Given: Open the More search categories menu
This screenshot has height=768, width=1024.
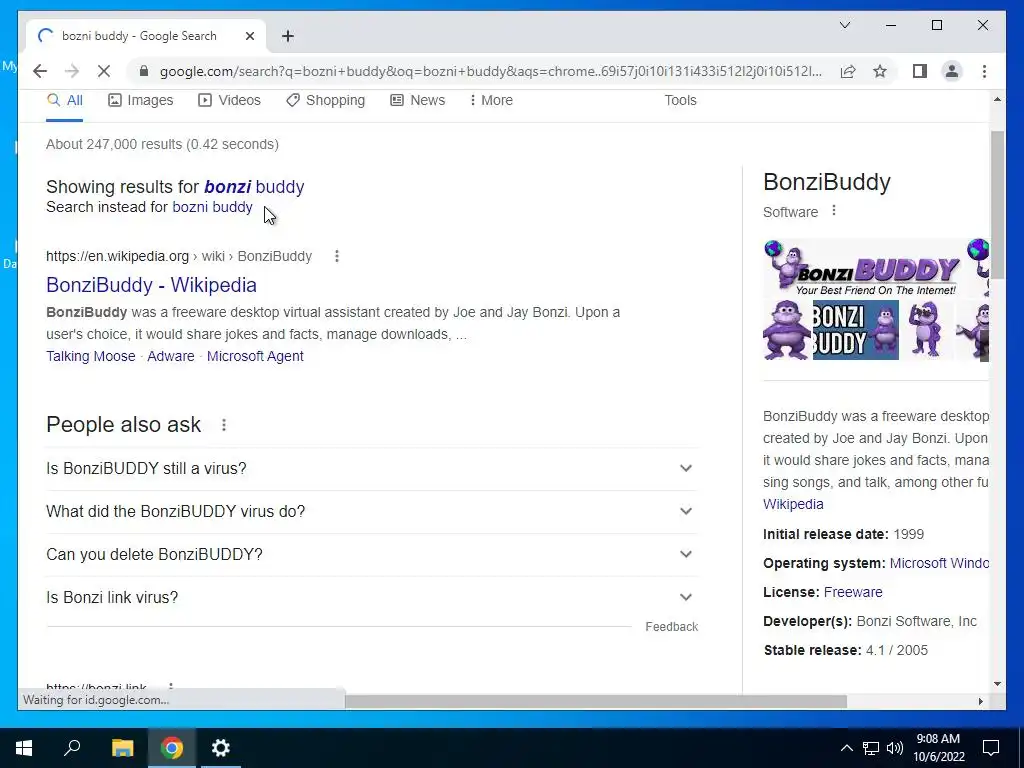Looking at the screenshot, I should coord(491,101).
